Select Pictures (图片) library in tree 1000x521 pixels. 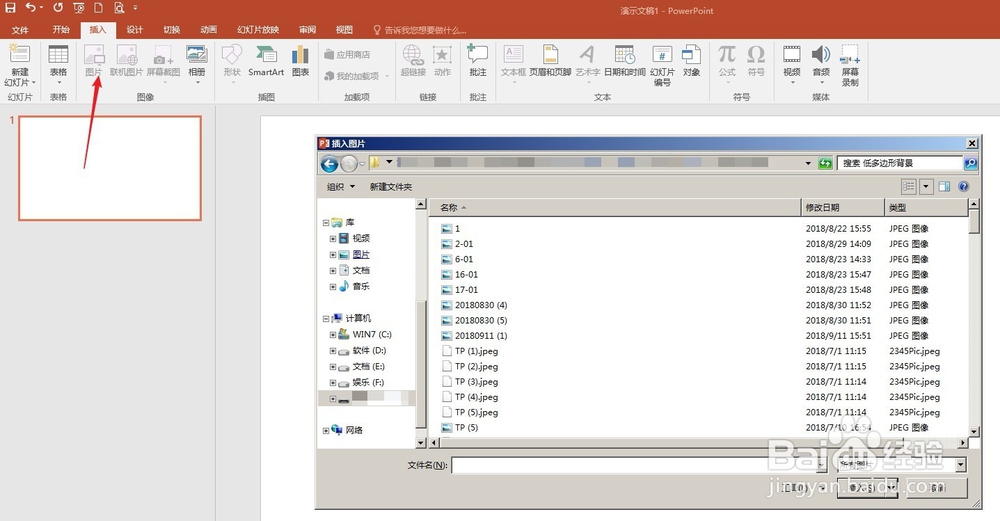(x=361, y=254)
